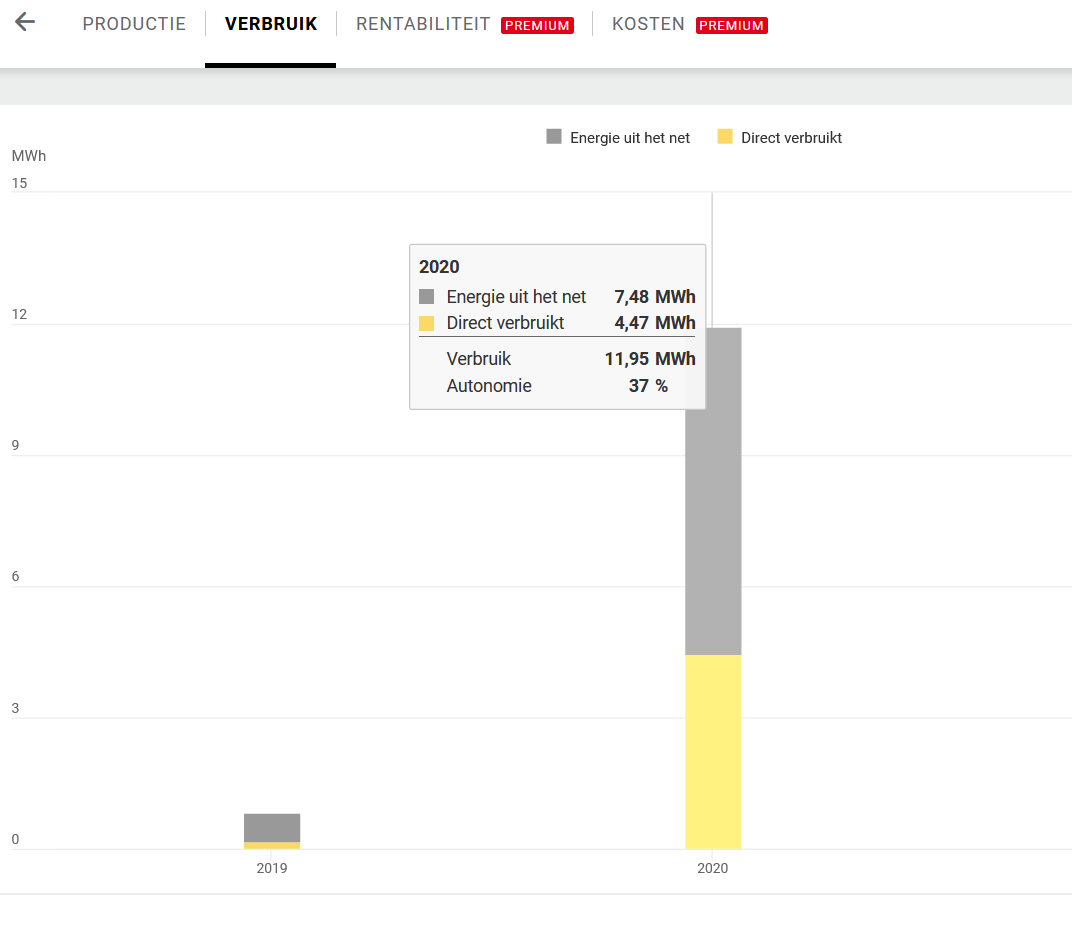Select the grey segment of the 2020 bar
The image size is (1072, 936).
pyautogui.click(x=713, y=530)
